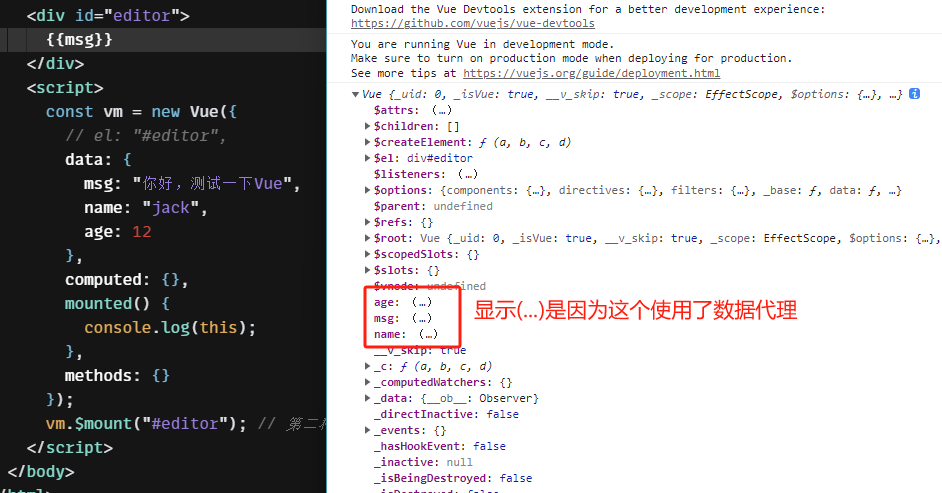Click the mounted() method line
The width and height of the screenshot is (942, 493).
[x=117, y=304]
